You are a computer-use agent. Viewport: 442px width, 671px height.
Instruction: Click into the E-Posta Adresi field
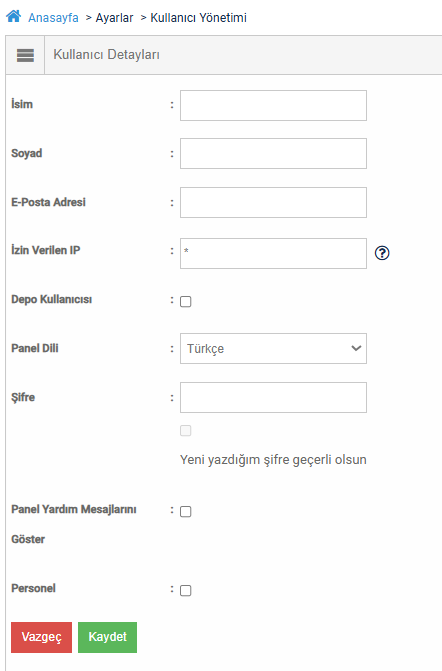click(273, 202)
